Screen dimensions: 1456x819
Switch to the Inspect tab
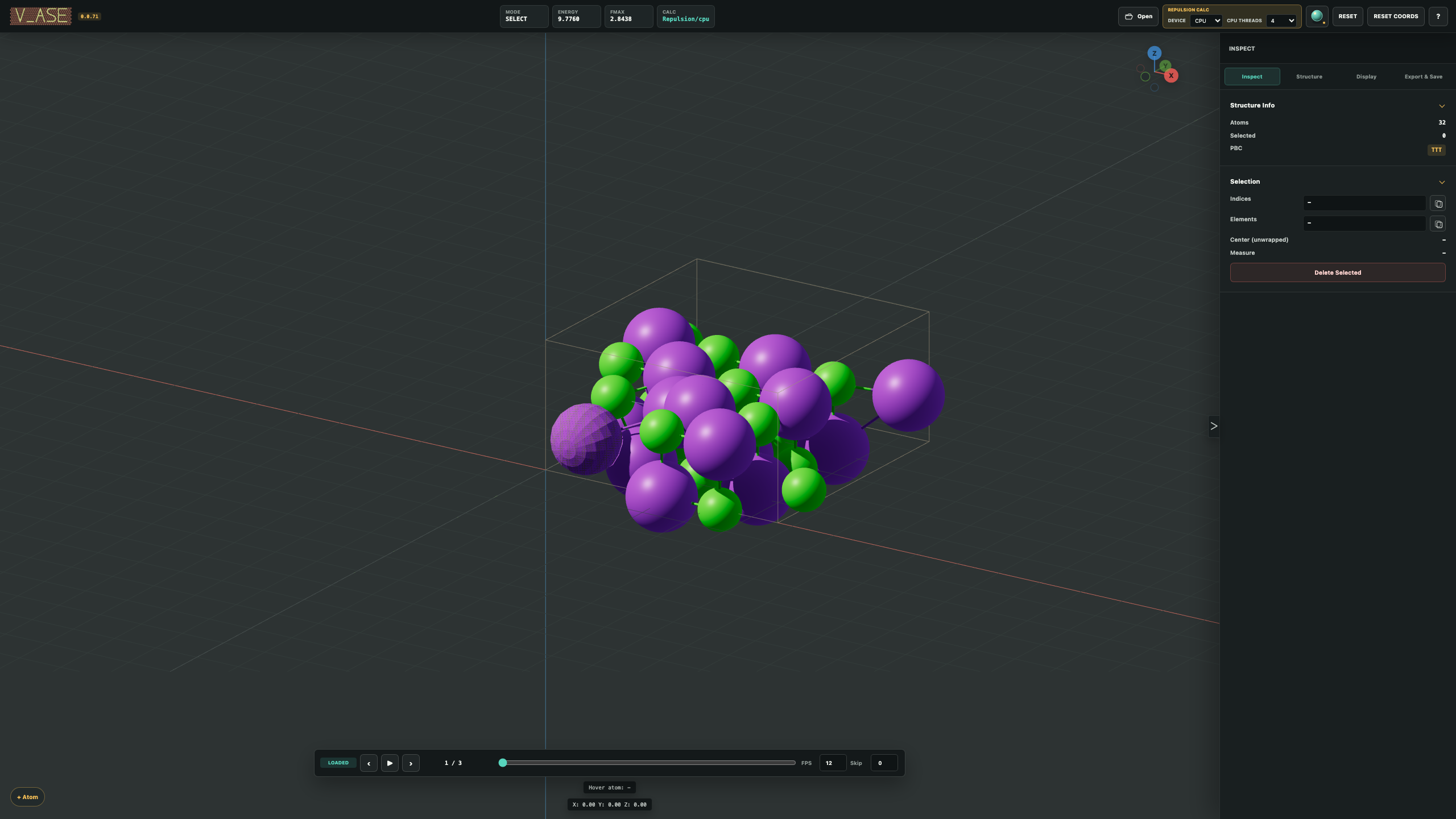(1252, 76)
